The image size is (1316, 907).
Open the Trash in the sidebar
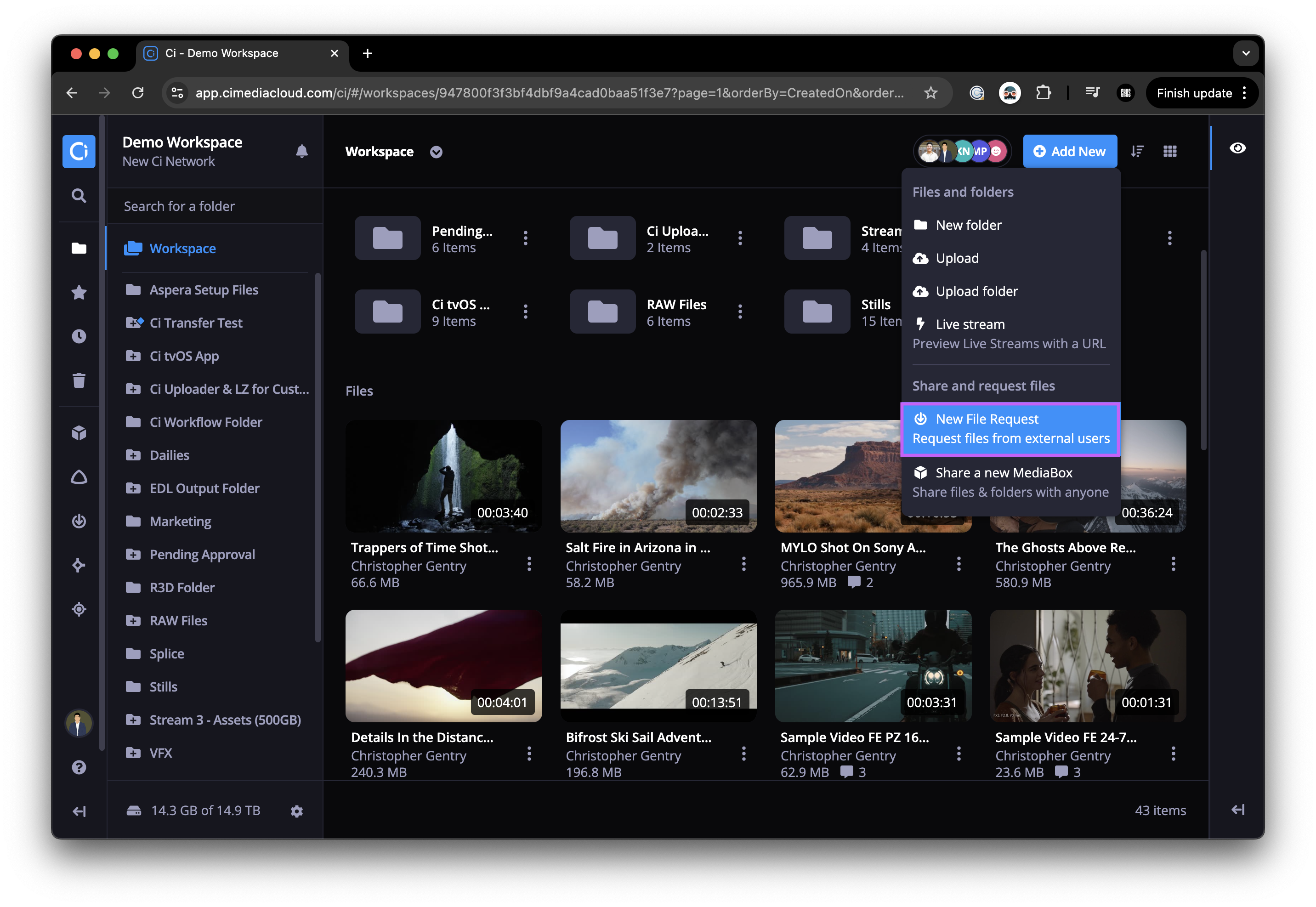(79, 380)
